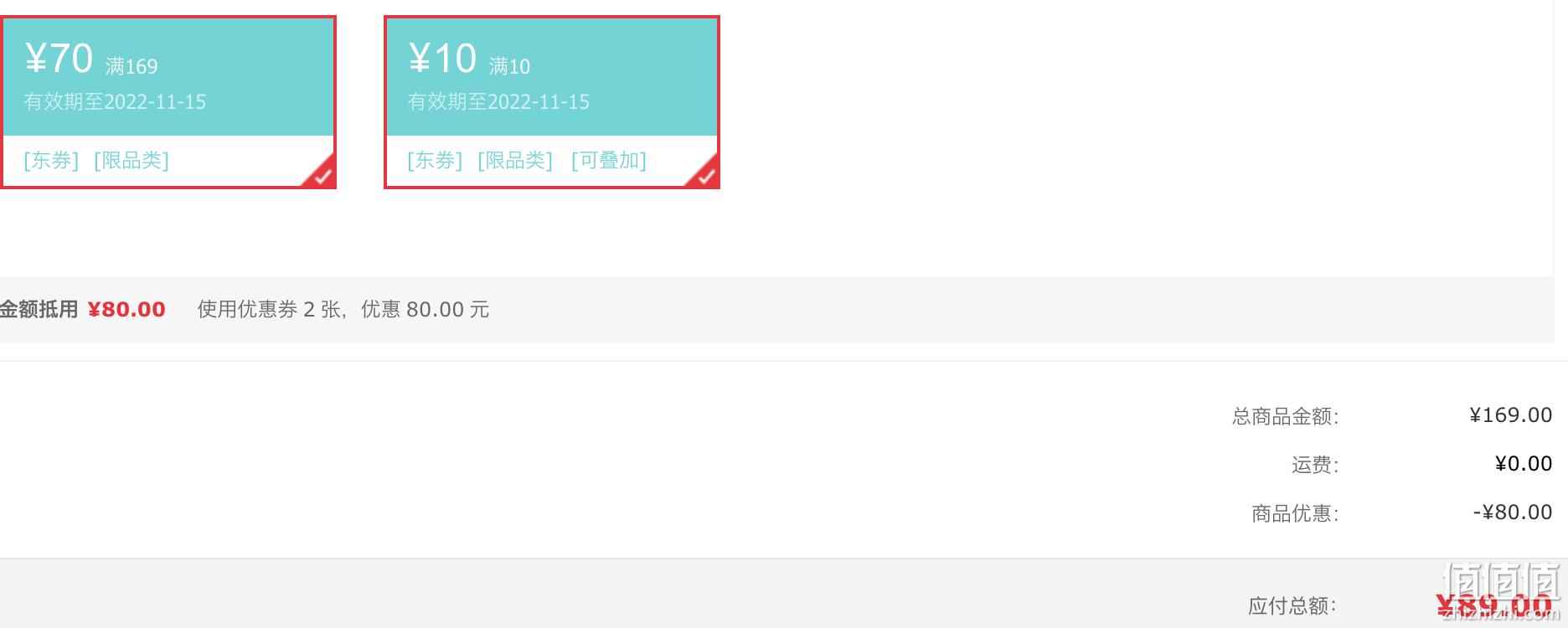This screenshot has height=628, width=1568.
Task: Click the [东券] tag on ¥70 coupon
Action: coord(51,160)
